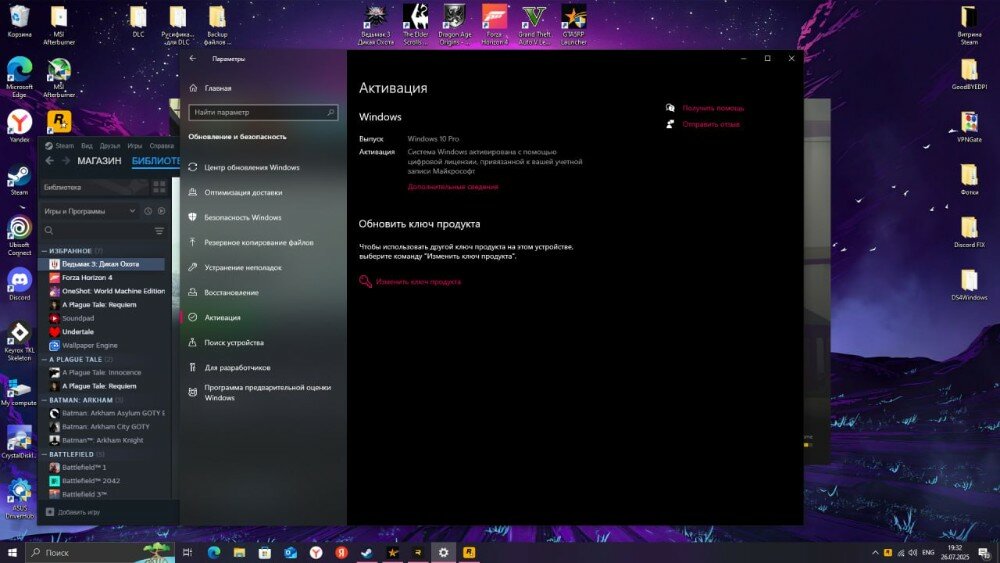Open Поиск устройства section
The height and width of the screenshot is (563, 1000).
coord(233,342)
